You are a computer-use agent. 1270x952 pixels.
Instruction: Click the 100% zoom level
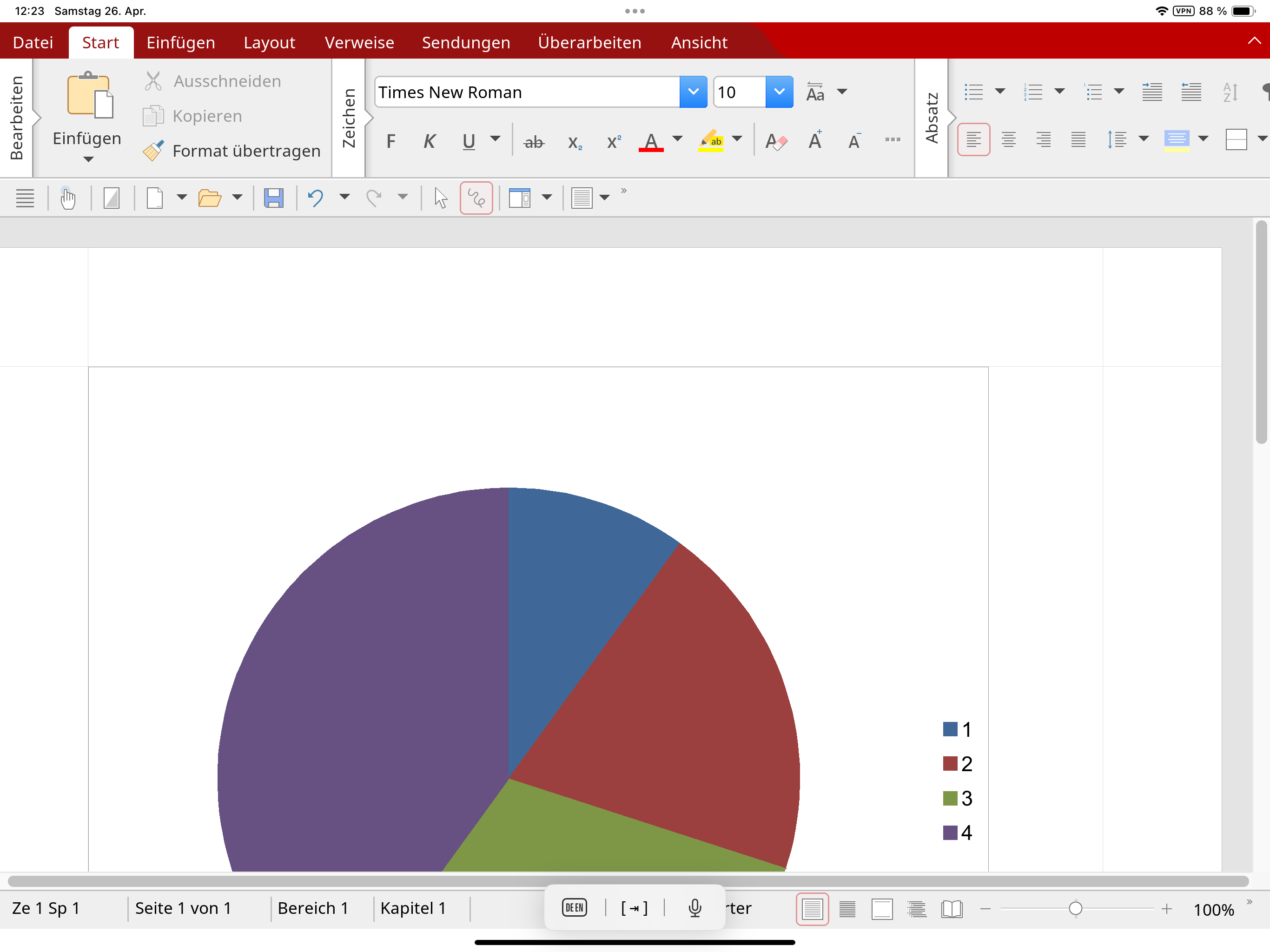1213,910
